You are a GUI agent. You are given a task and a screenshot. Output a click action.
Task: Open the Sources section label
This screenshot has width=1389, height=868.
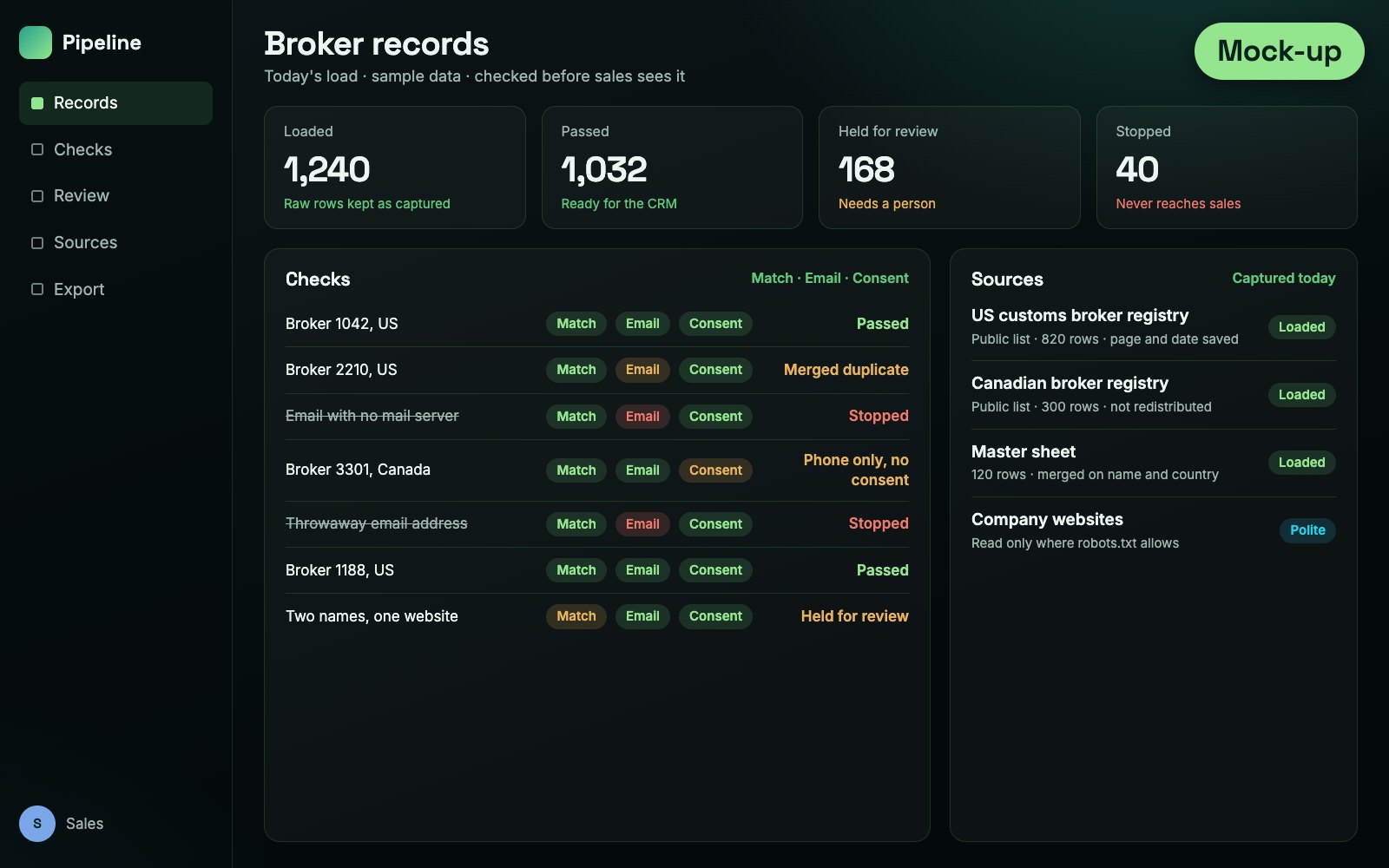[x=85, y=243]
